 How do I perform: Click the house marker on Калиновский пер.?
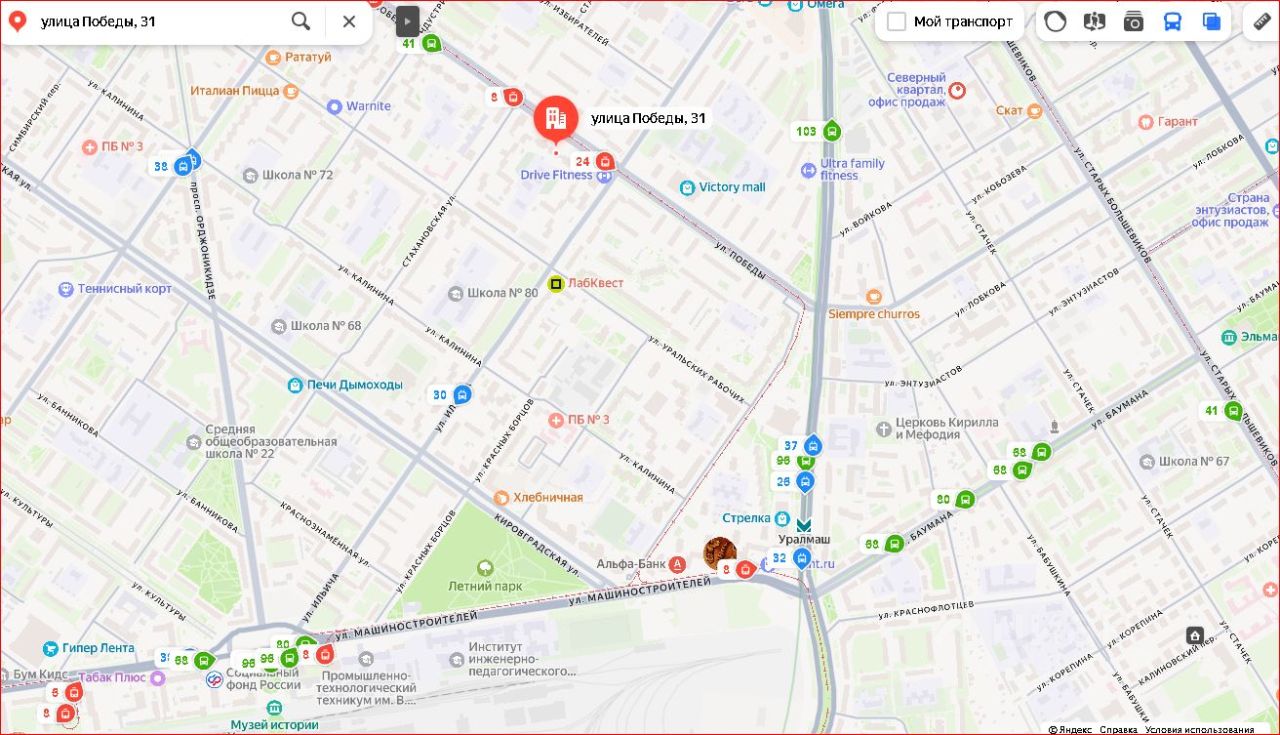(1194, 636)
